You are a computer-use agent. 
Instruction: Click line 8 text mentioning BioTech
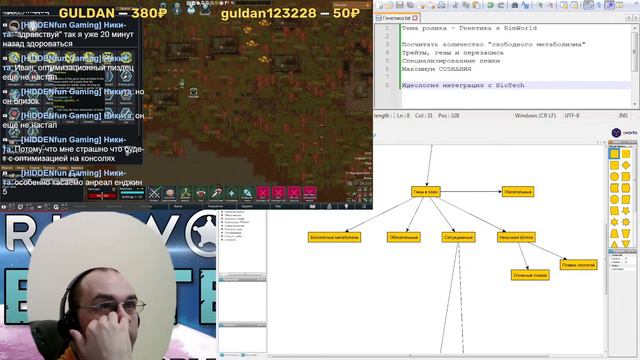[x=463, y=85]
